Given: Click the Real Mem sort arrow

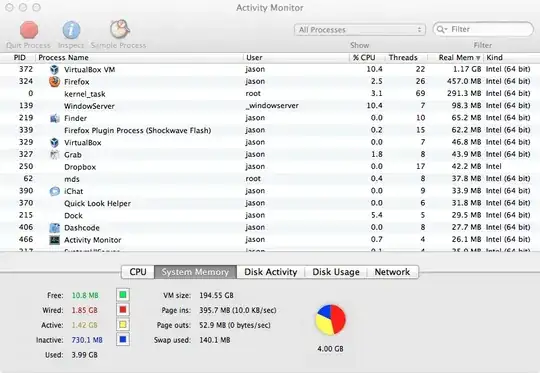Looking at the screenshot, I should (x=478, y=58).
